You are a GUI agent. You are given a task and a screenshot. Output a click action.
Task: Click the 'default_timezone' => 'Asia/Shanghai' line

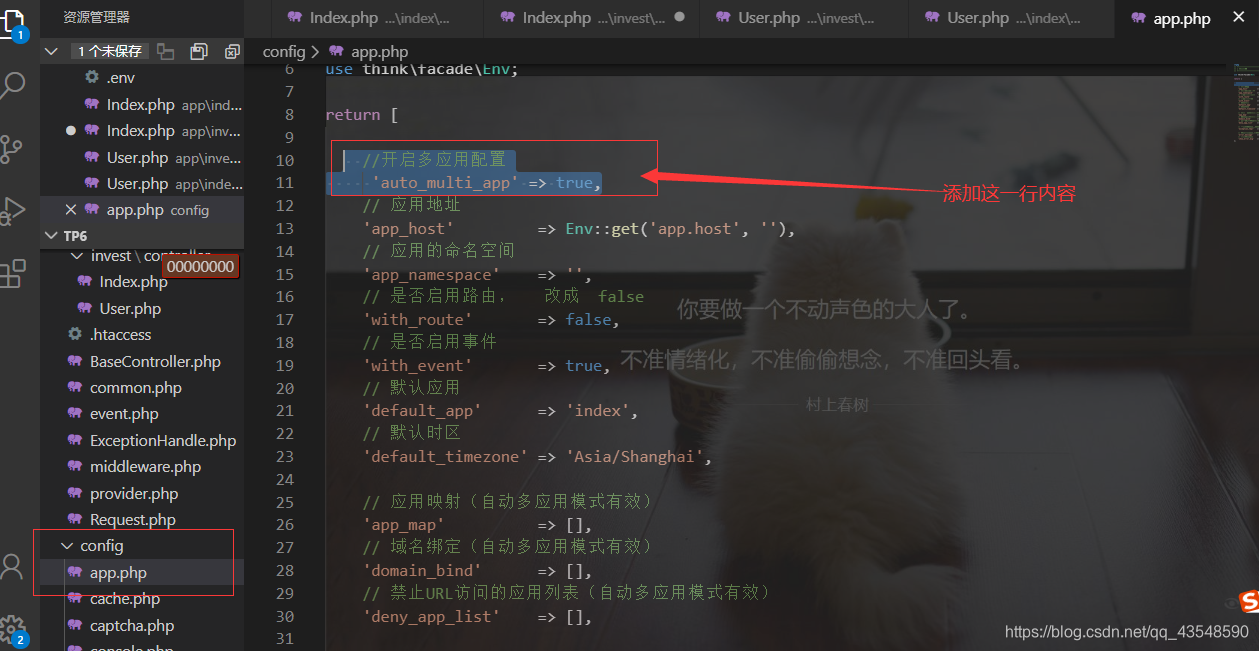538,456
